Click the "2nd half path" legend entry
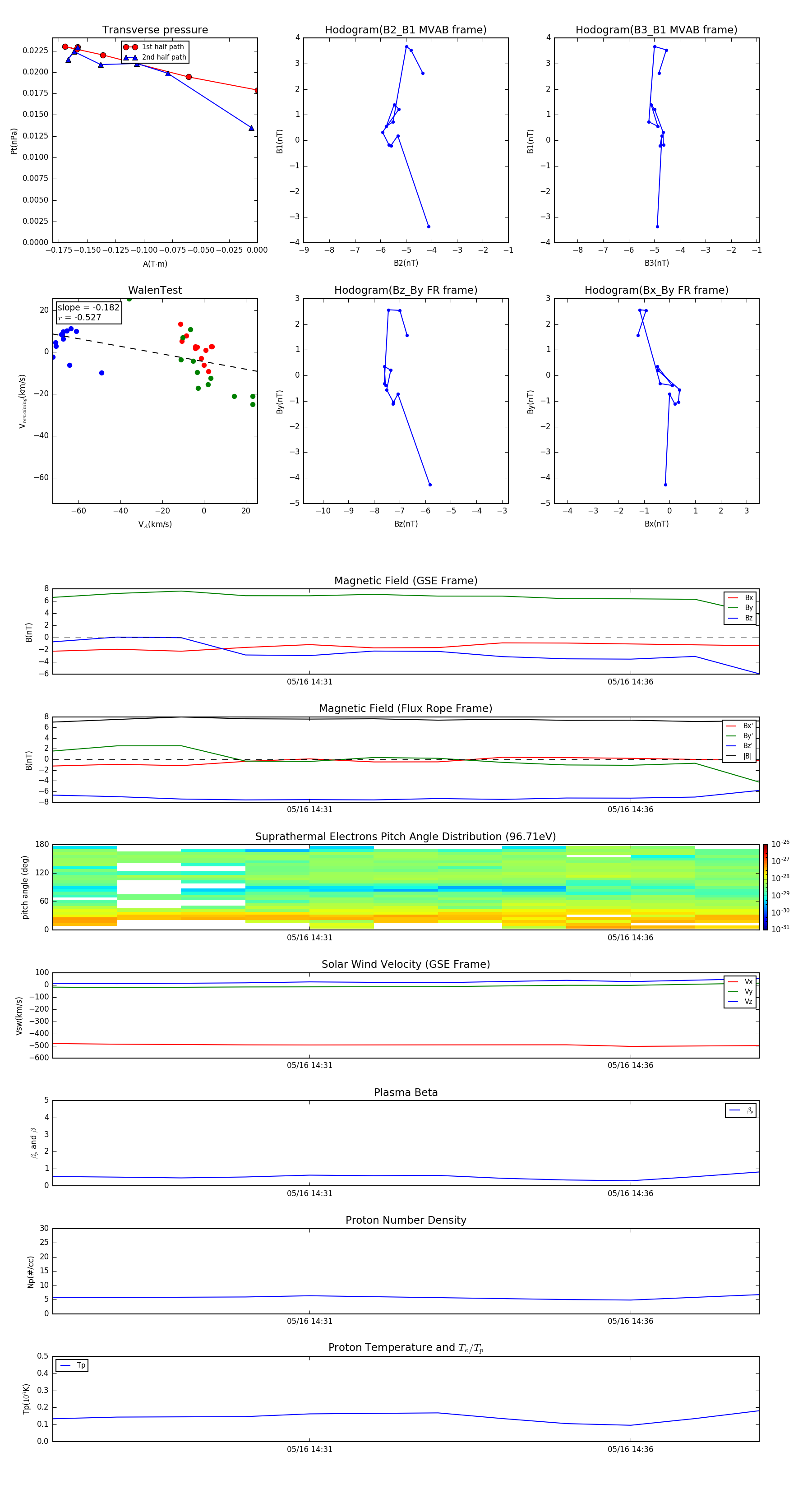 154,57
